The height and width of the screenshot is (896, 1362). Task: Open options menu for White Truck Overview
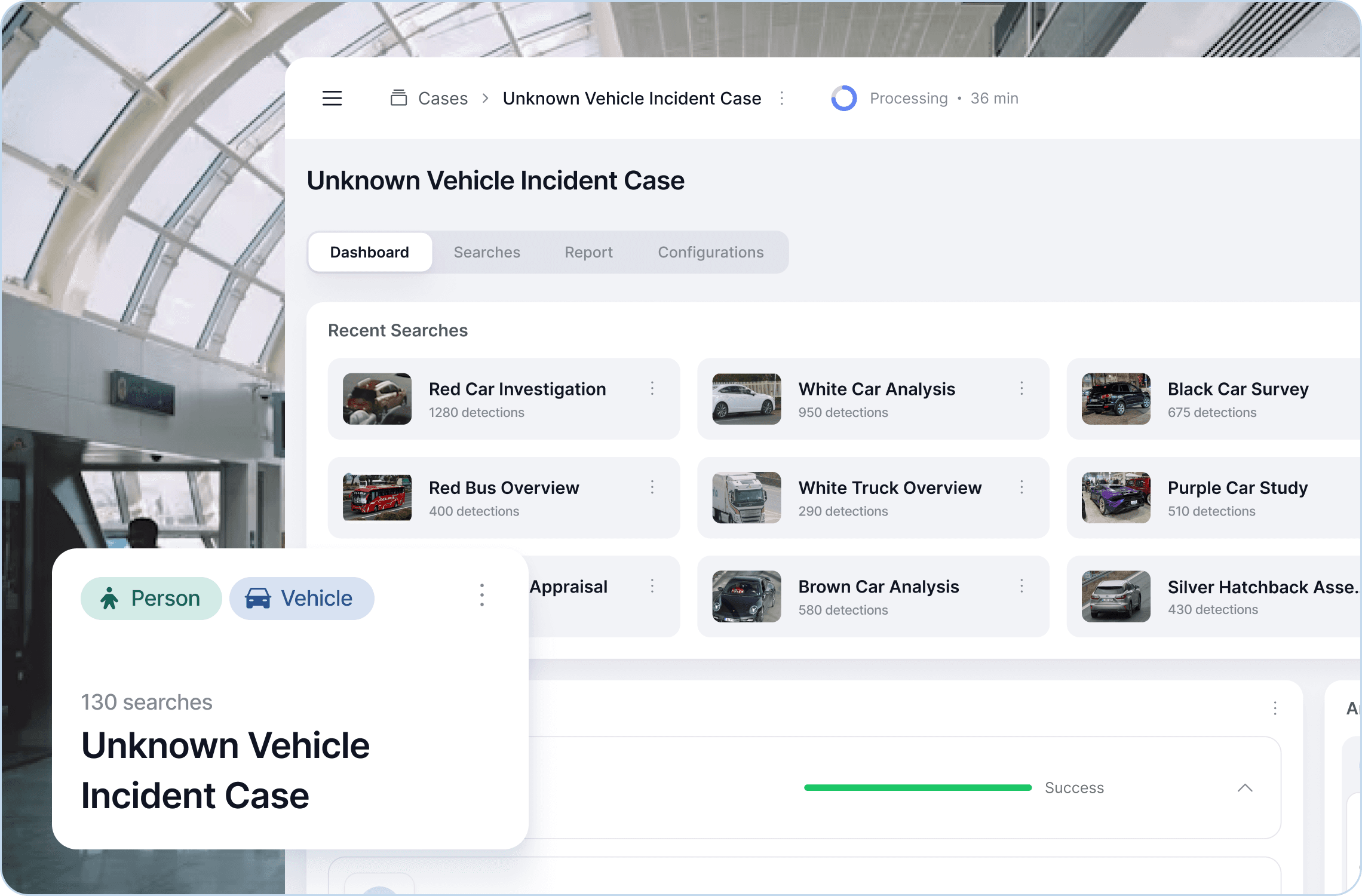[1022, 487]
